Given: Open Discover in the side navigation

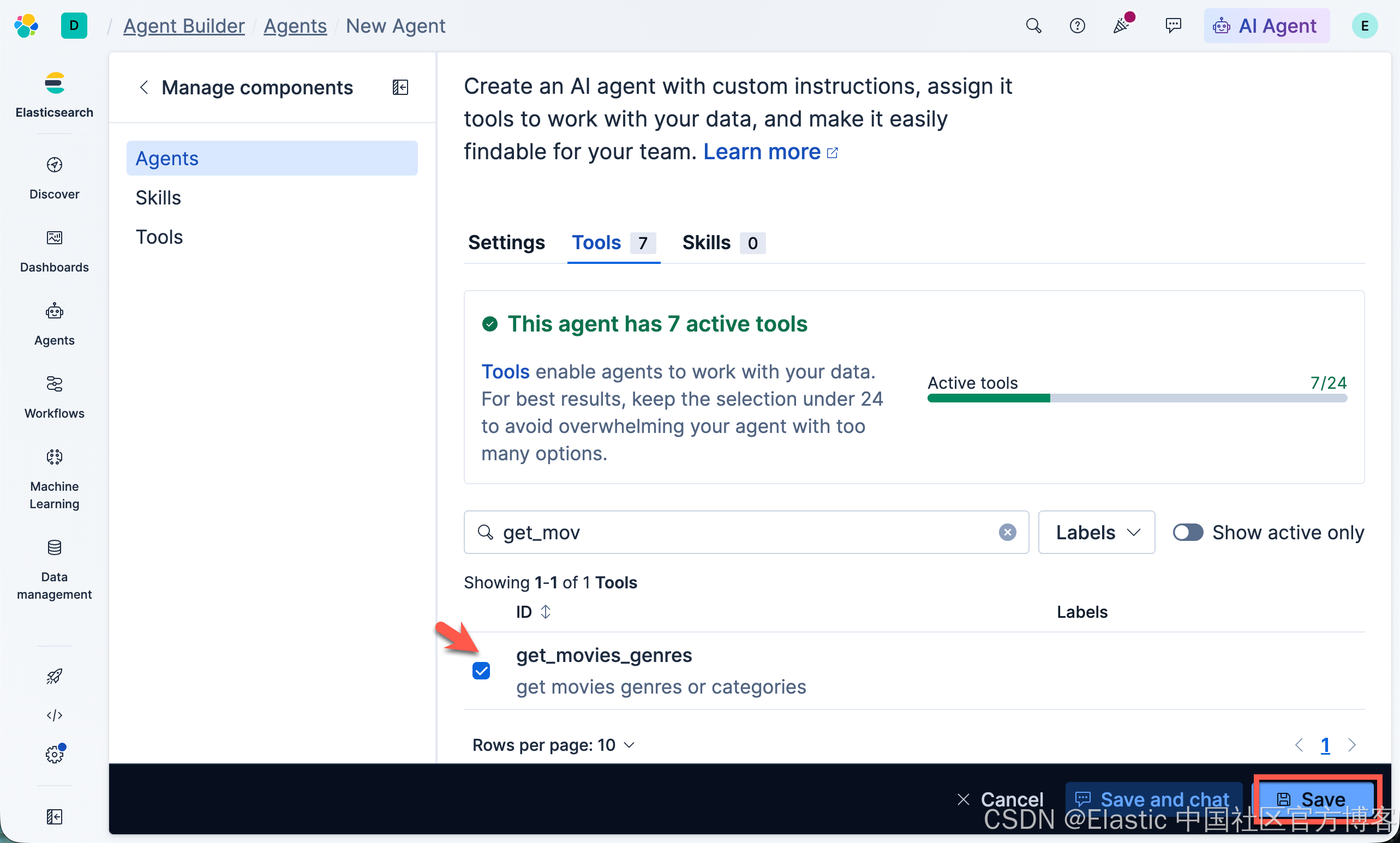Looking at the screenshot, I should point(55,178).
